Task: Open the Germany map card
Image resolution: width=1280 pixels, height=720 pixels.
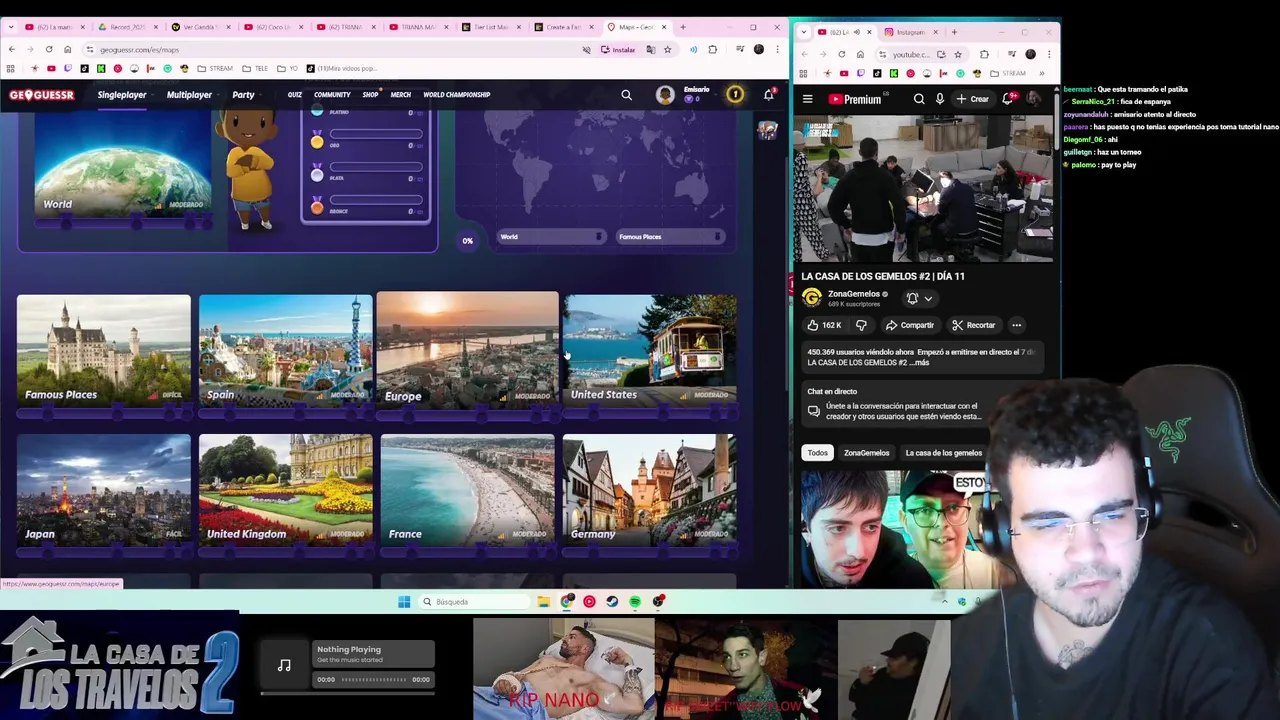Action: click(649, 489)
